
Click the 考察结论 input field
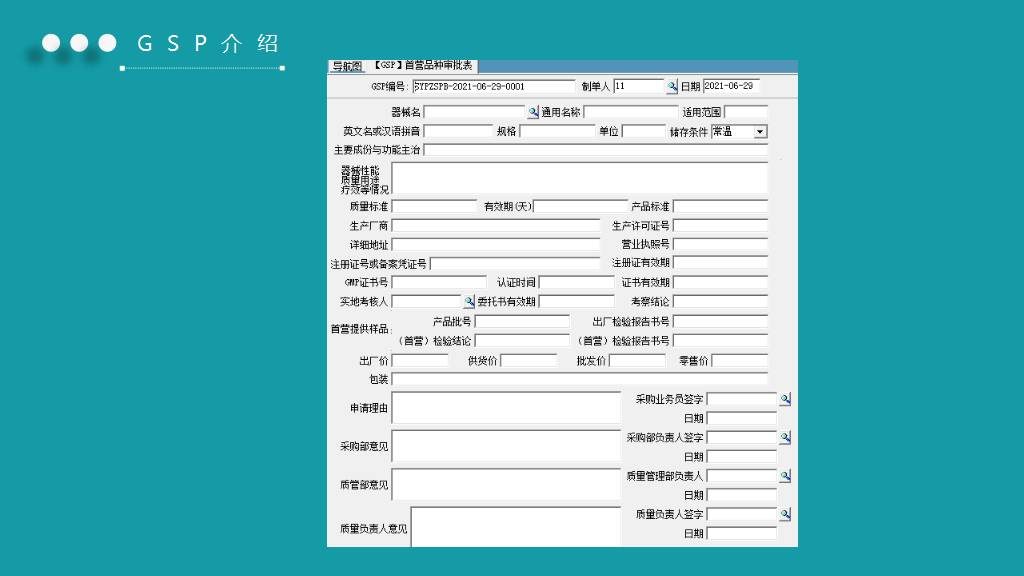720,302
